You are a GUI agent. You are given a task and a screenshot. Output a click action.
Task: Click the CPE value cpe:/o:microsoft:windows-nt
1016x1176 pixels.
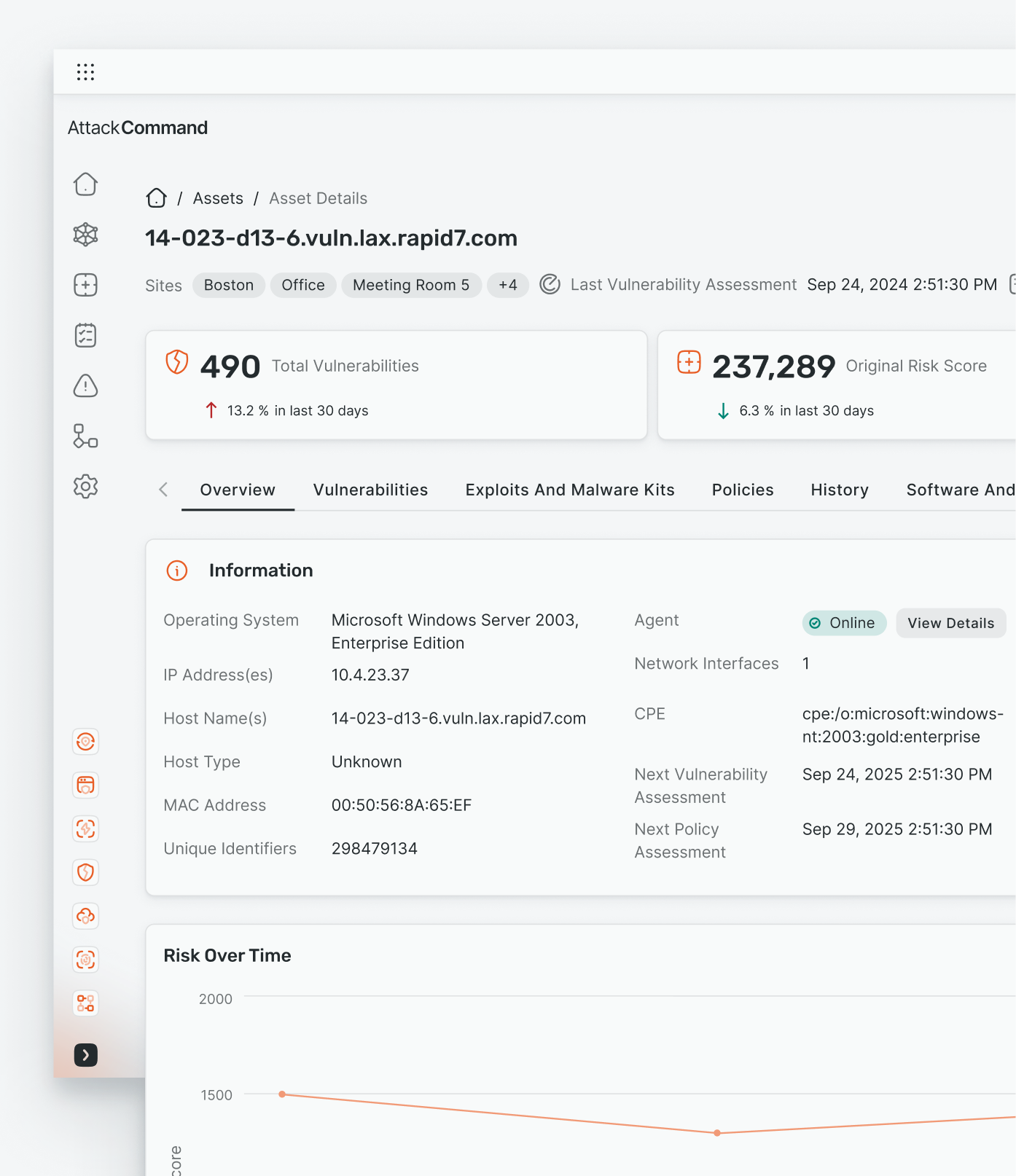[903, 725]
